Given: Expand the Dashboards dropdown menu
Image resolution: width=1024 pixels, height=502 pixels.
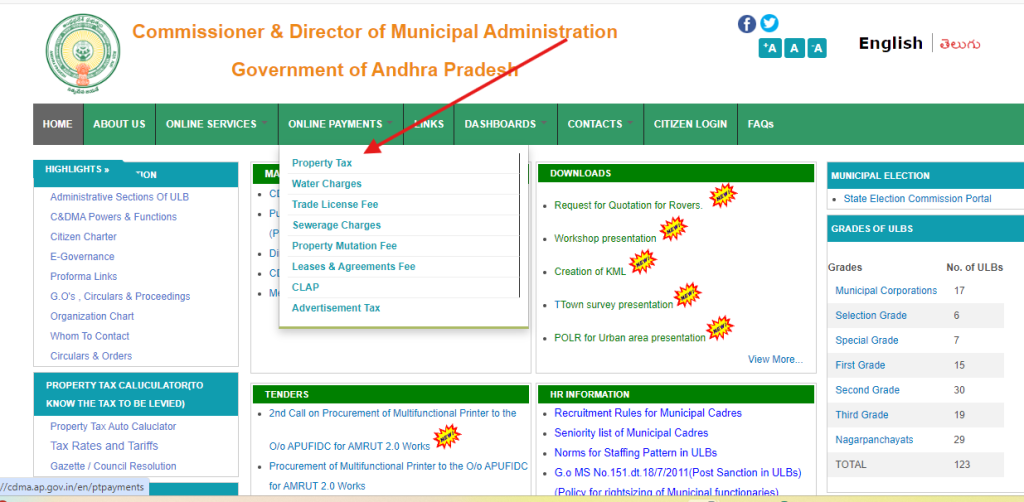Looking at the screenshot, I should pos(500,124).
